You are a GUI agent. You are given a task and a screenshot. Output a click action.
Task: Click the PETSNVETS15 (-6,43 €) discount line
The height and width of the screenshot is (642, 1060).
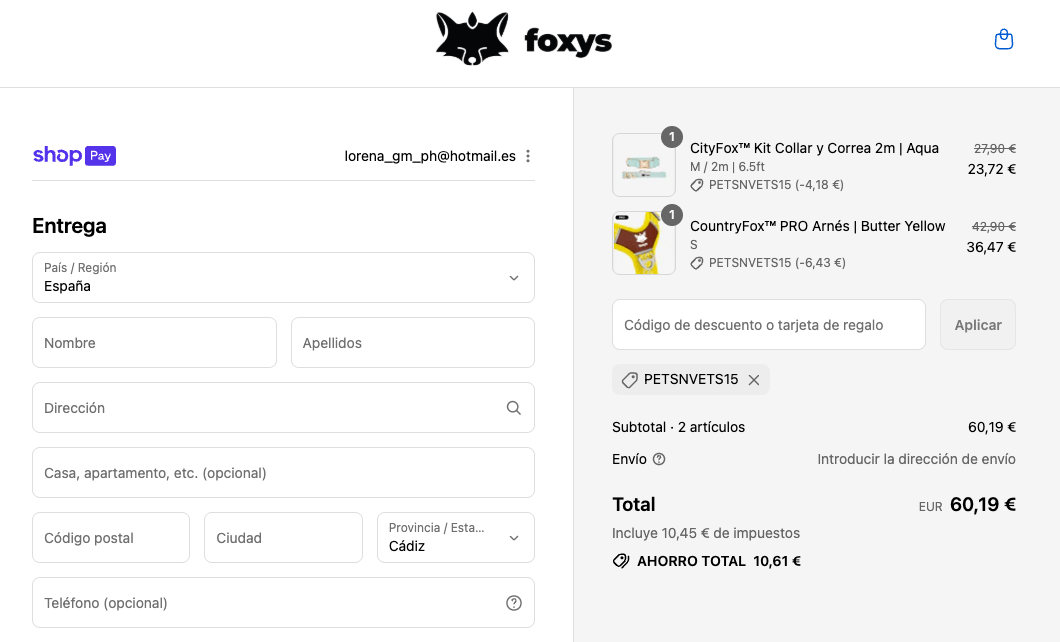point(777,262)
